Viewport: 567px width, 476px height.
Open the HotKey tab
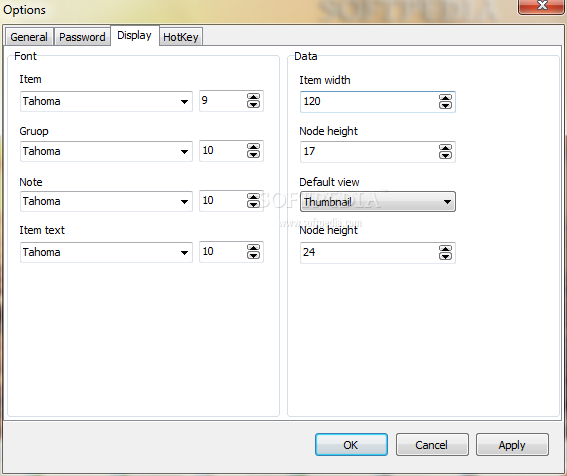[181, 37]
